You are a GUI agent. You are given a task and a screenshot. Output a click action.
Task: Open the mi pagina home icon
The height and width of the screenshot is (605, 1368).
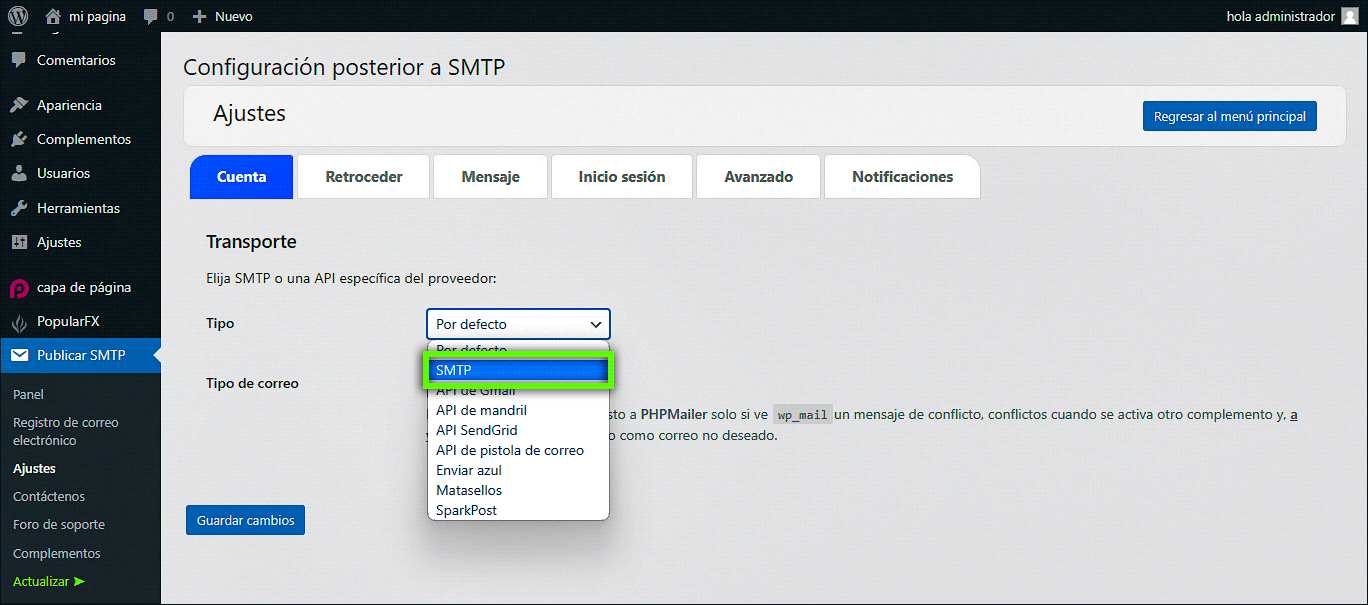tap(52, 16)
